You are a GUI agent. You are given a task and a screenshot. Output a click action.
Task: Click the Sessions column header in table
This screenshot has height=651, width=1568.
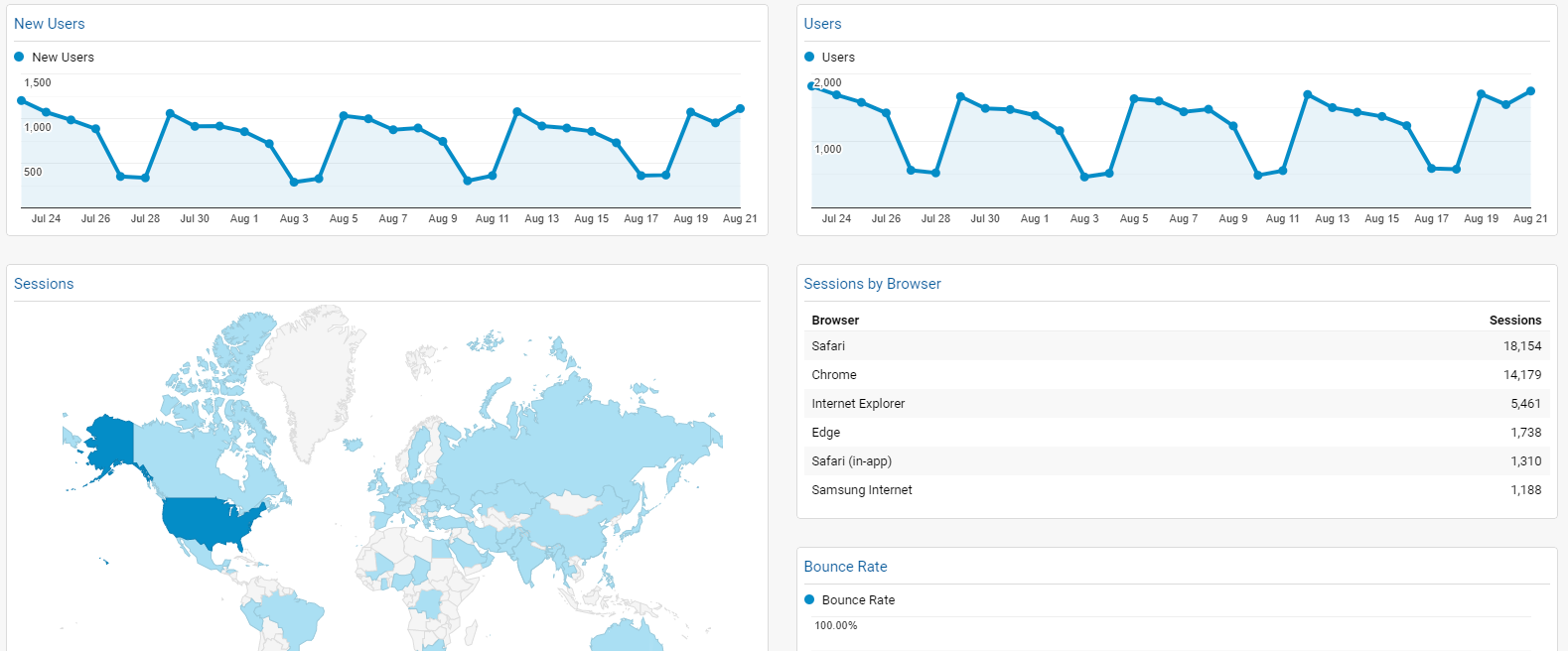click(1514, 321)
